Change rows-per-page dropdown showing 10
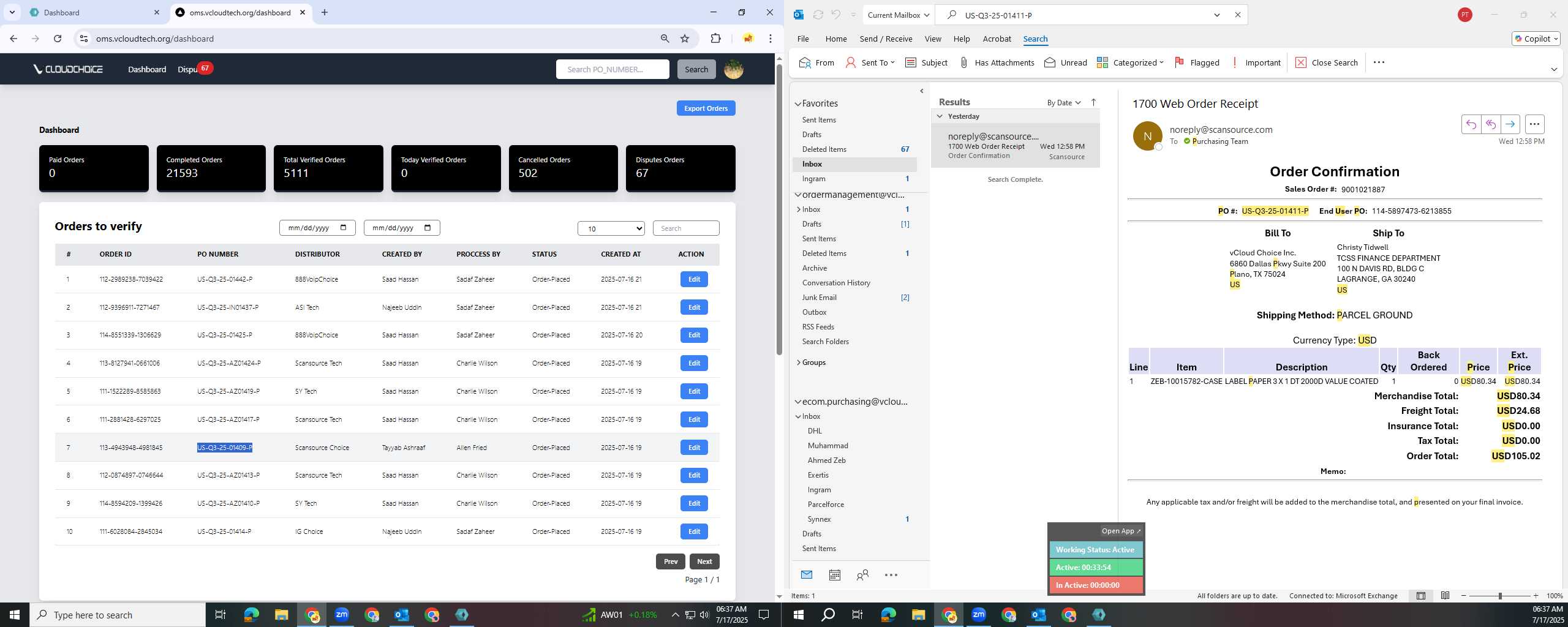The height and width of the screenshot is (627, 1568). [611, 228]
